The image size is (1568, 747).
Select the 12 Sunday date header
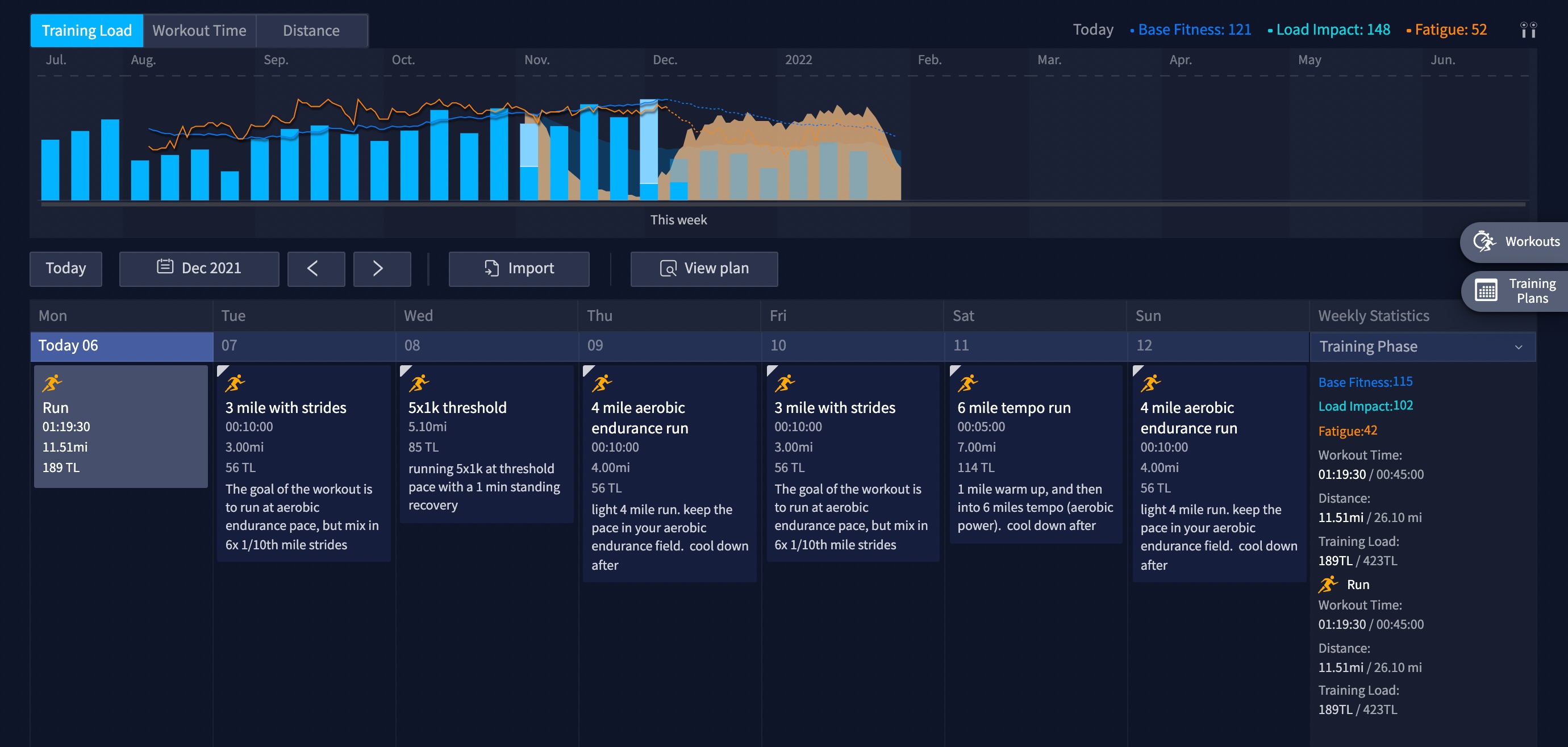(1219, 346)
